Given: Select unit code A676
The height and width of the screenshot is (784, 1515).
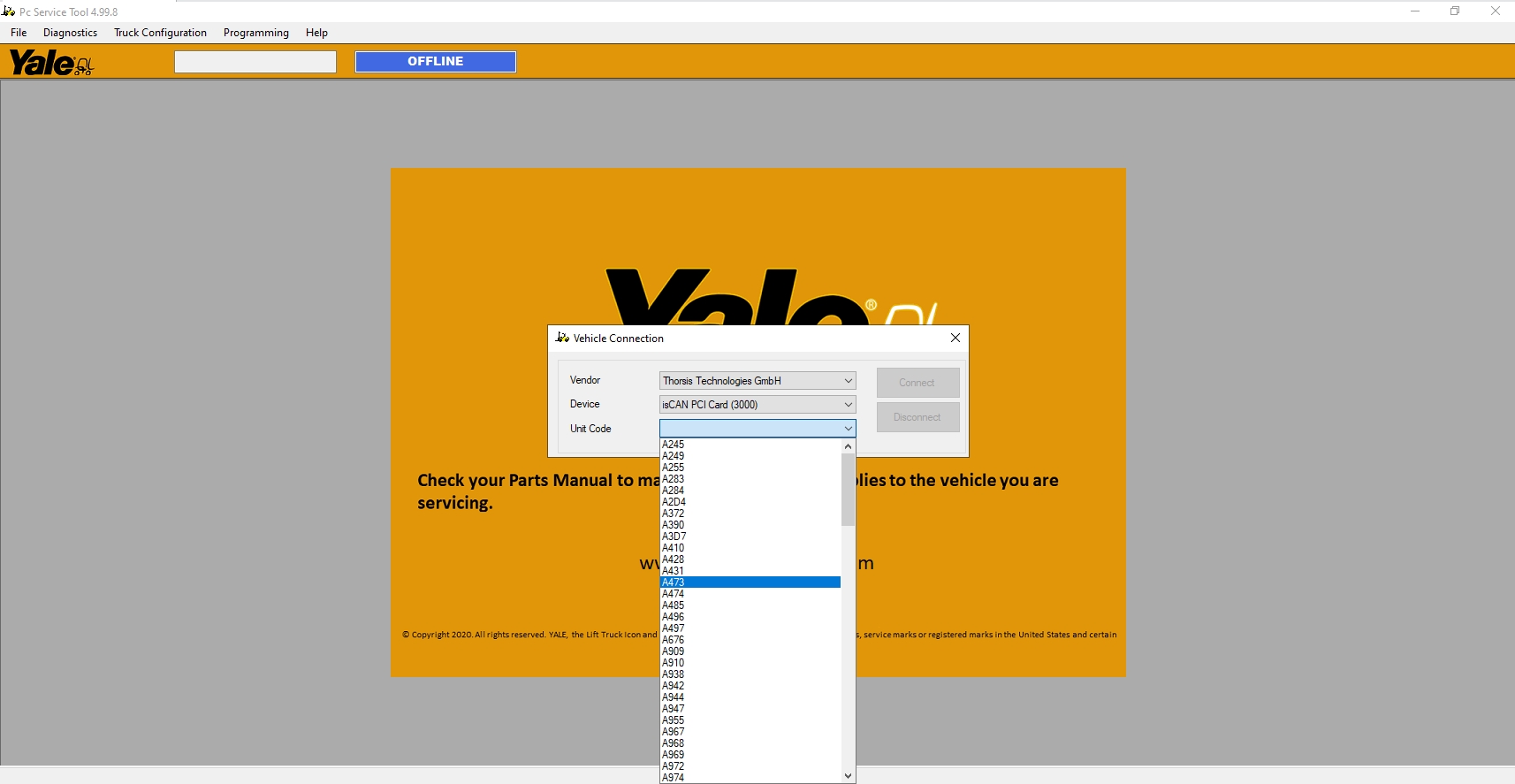Looking at the screenshot, I should tap(750, 640).
